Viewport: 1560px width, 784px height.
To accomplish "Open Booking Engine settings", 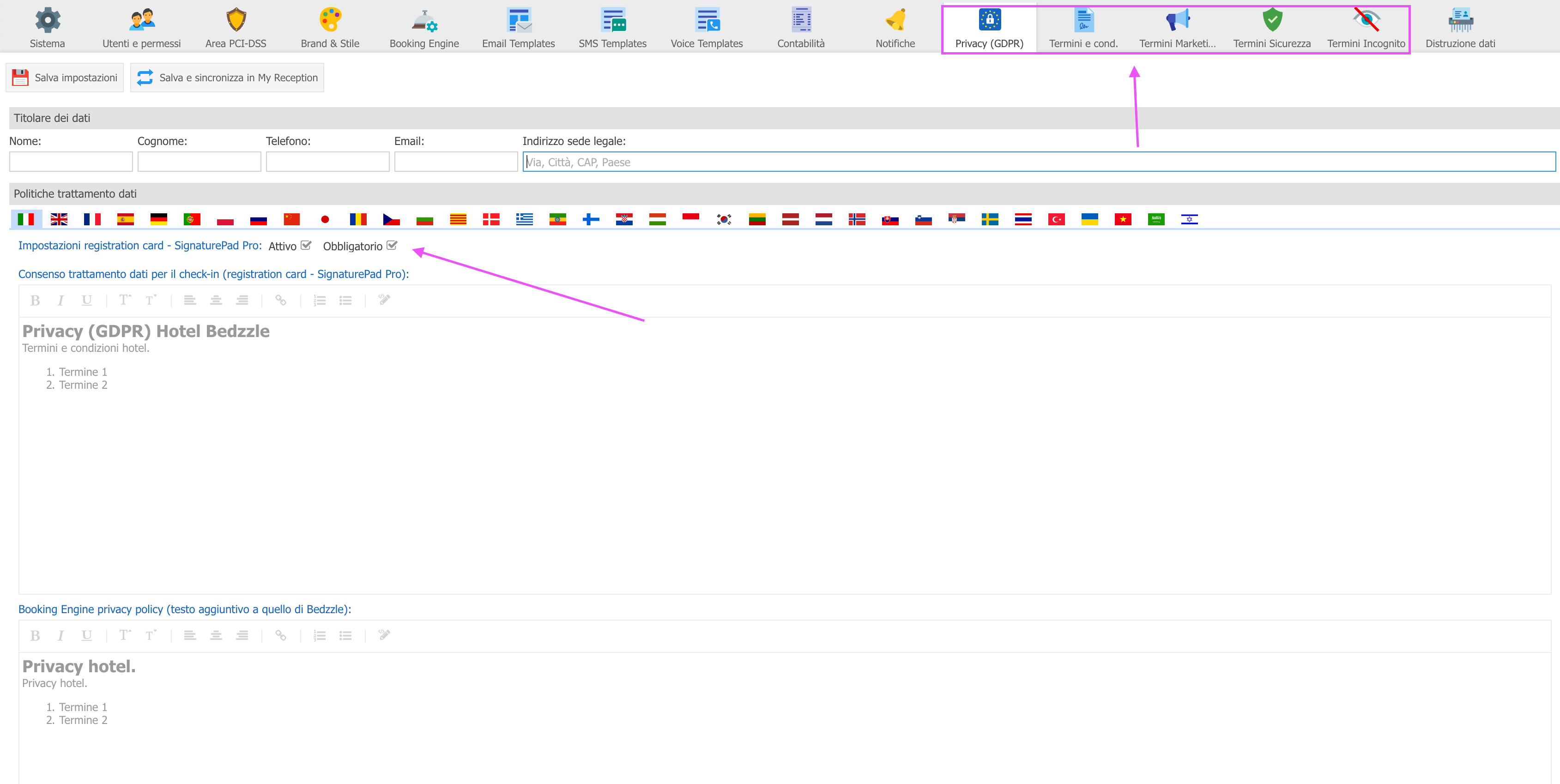I will click(x=424, y=28).
